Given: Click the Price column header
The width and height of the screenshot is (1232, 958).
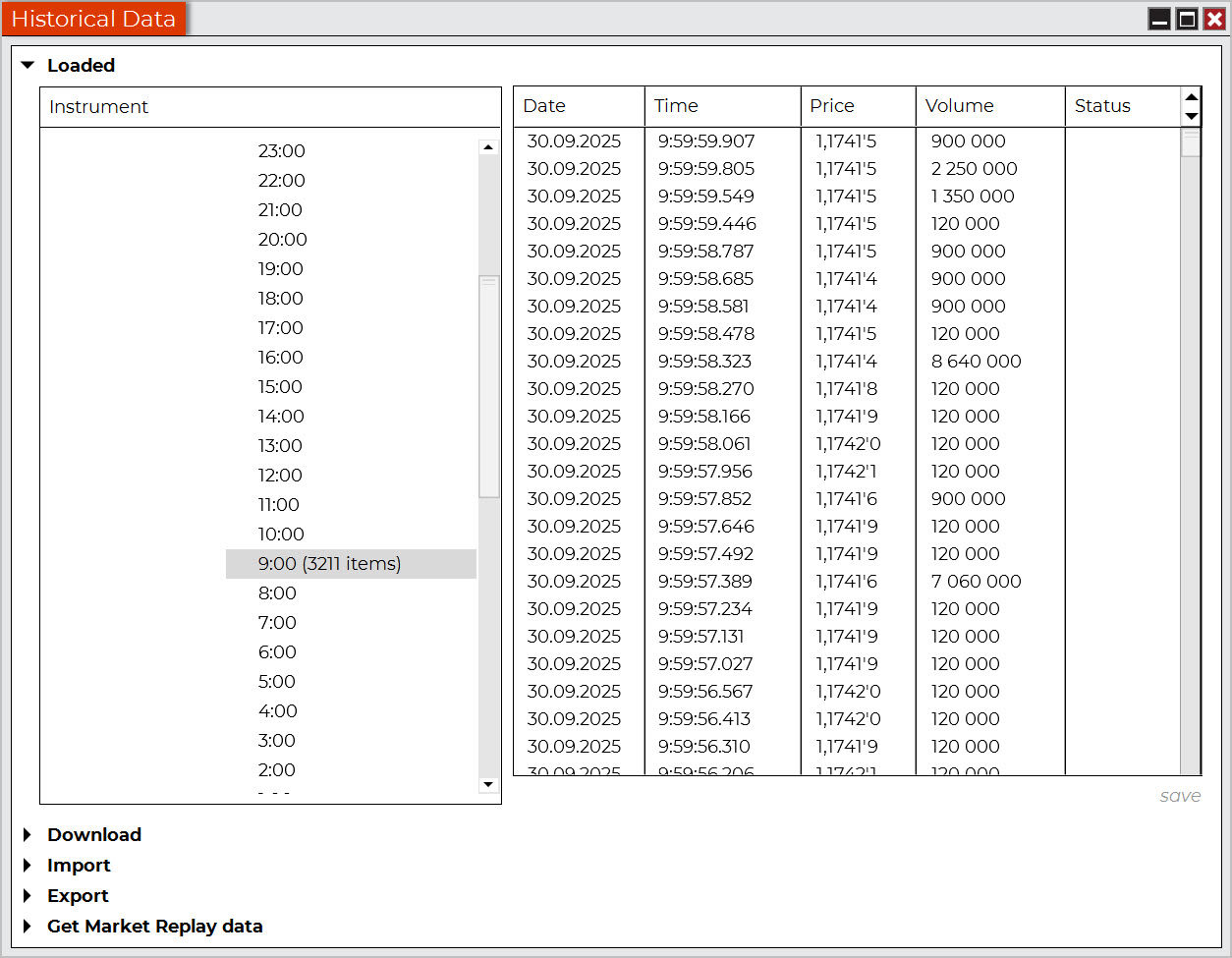Looking at the screenshot, I should click(831, 106).
